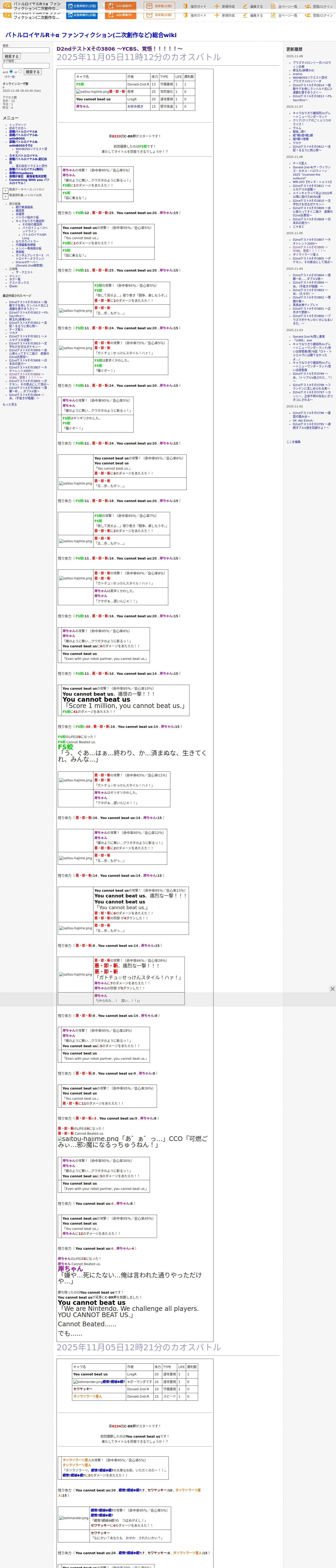Expand the 関連資料集-バトロイ以外 section

tap(5, 196)
